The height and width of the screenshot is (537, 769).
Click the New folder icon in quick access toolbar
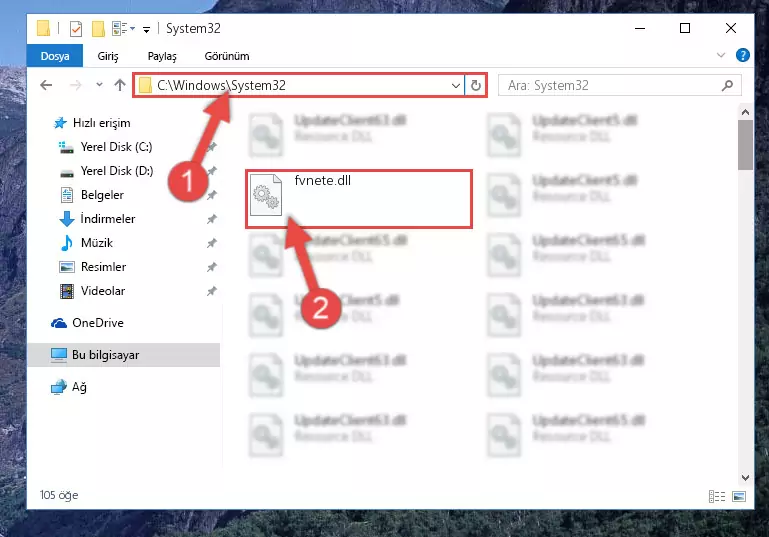(x=98, y=28)
